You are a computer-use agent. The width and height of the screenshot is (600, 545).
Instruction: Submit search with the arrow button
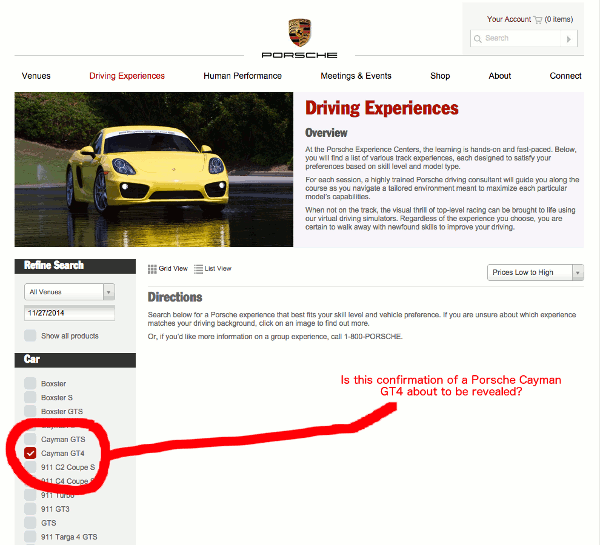point(569,39)
